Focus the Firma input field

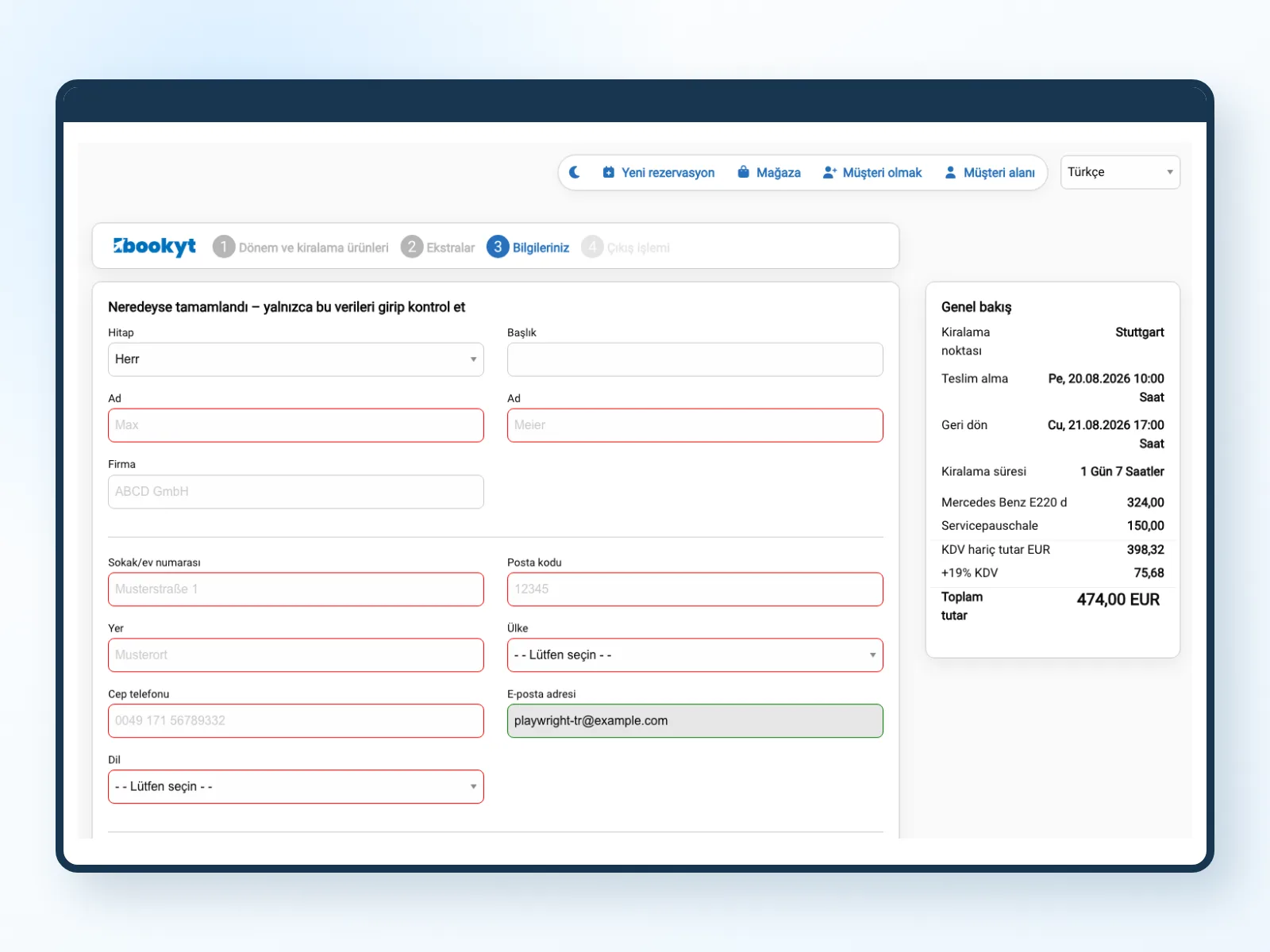296,492
